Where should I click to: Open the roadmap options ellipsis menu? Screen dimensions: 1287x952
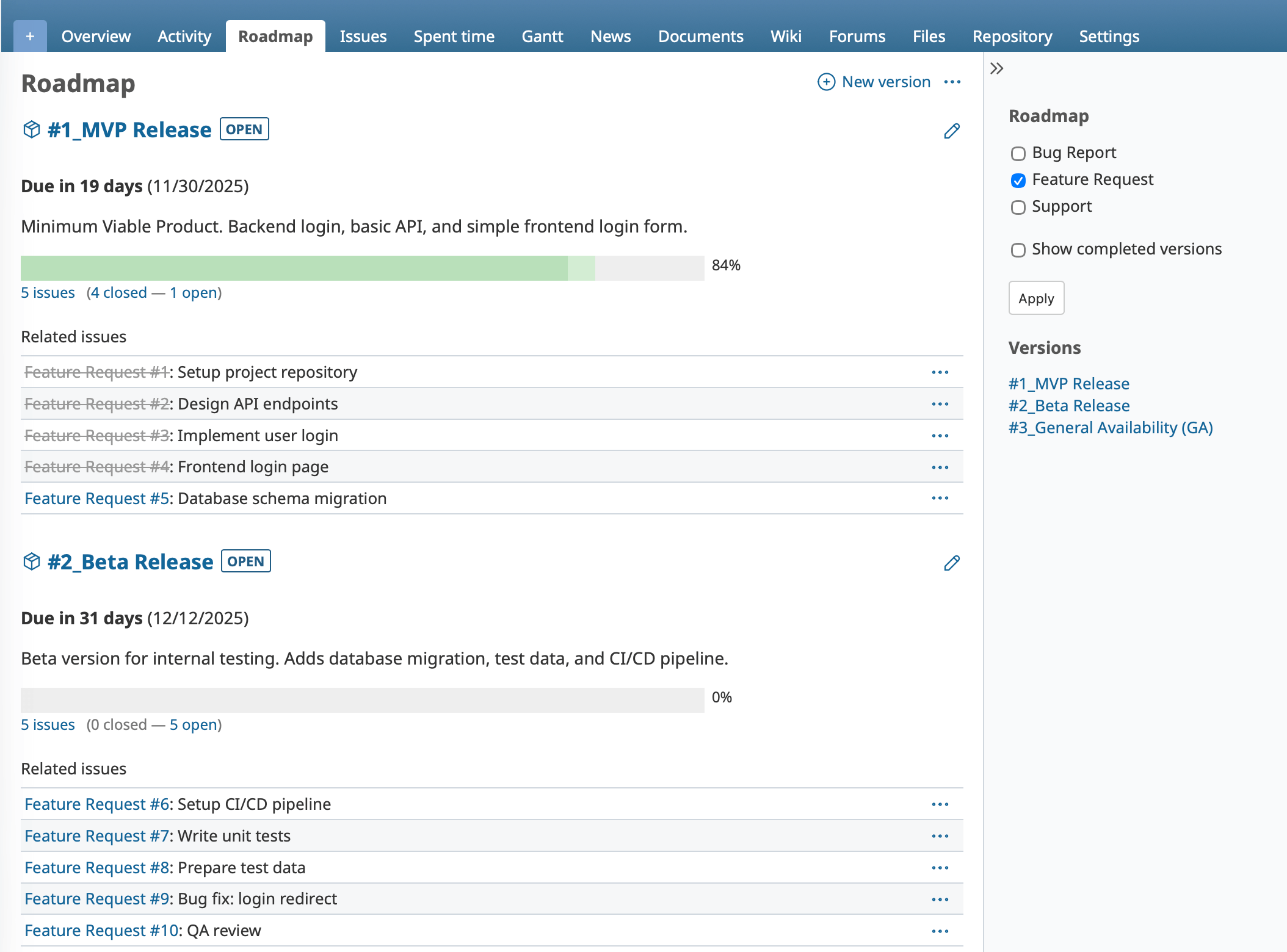pos(952,82)
